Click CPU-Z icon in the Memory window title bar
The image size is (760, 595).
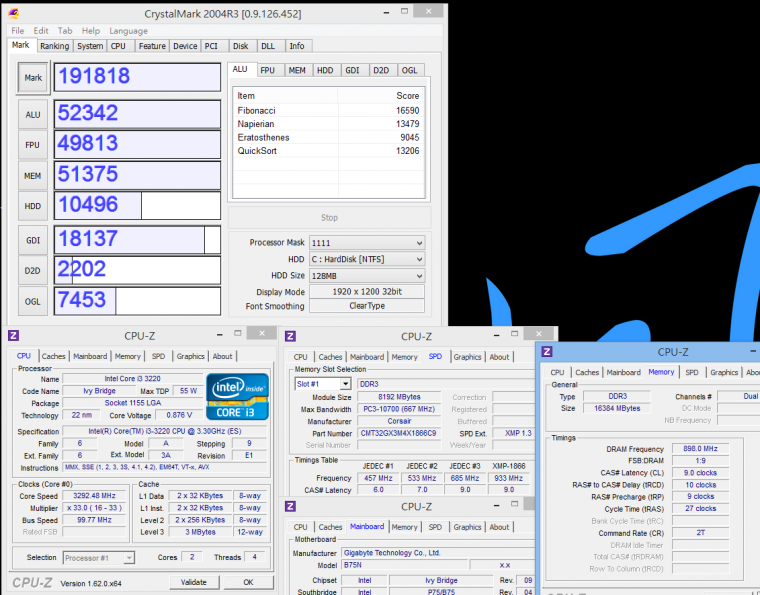click(x=546, y=351)
